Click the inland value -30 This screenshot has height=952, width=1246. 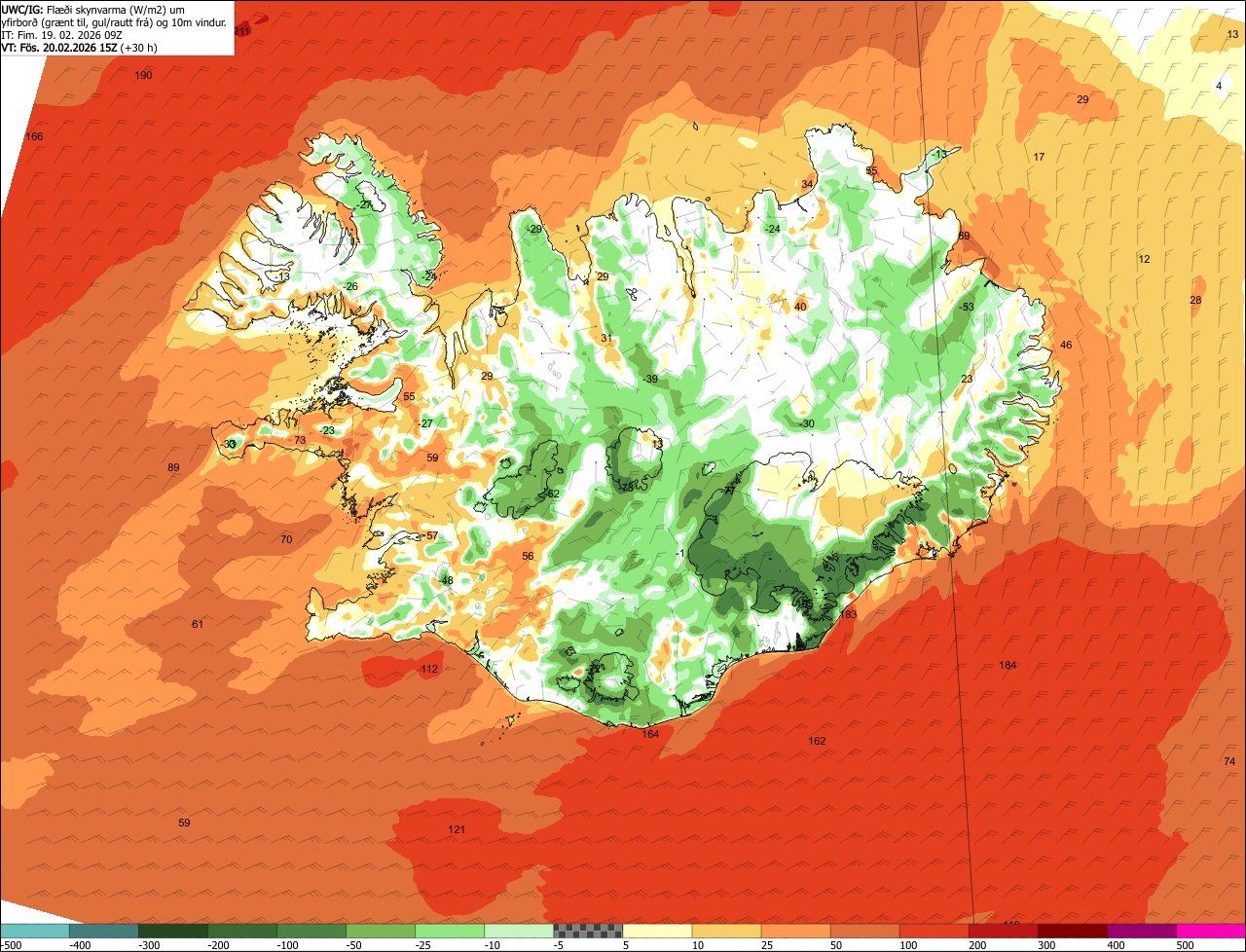click(x=806, y=423)
